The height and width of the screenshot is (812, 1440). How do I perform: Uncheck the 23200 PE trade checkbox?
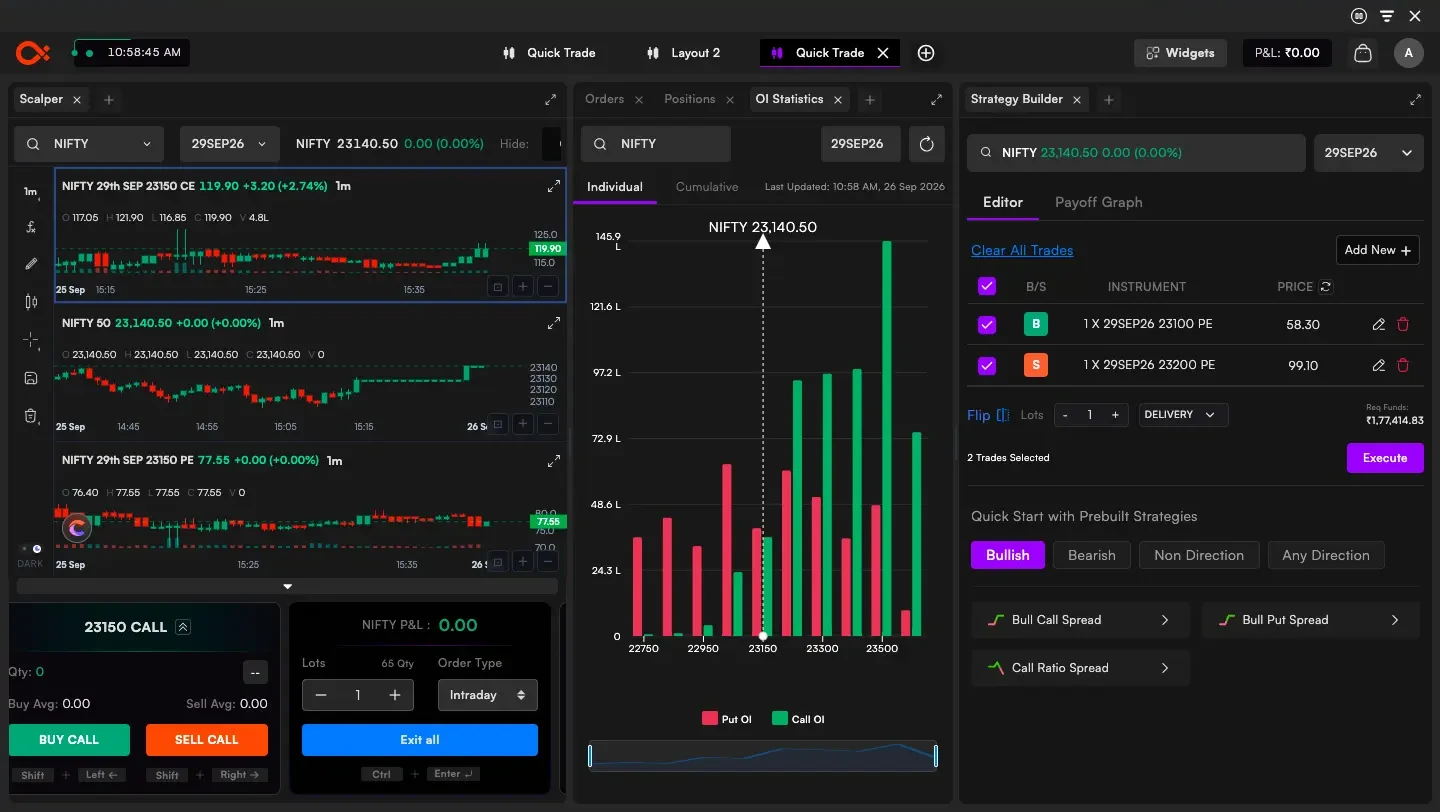coord(987,365)
